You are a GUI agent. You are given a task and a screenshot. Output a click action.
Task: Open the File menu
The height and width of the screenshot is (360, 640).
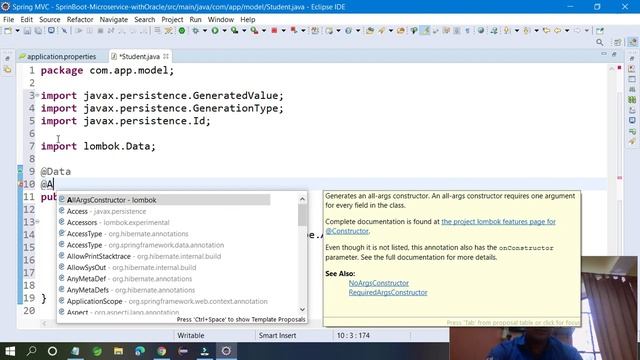click(x=8, y=20)
